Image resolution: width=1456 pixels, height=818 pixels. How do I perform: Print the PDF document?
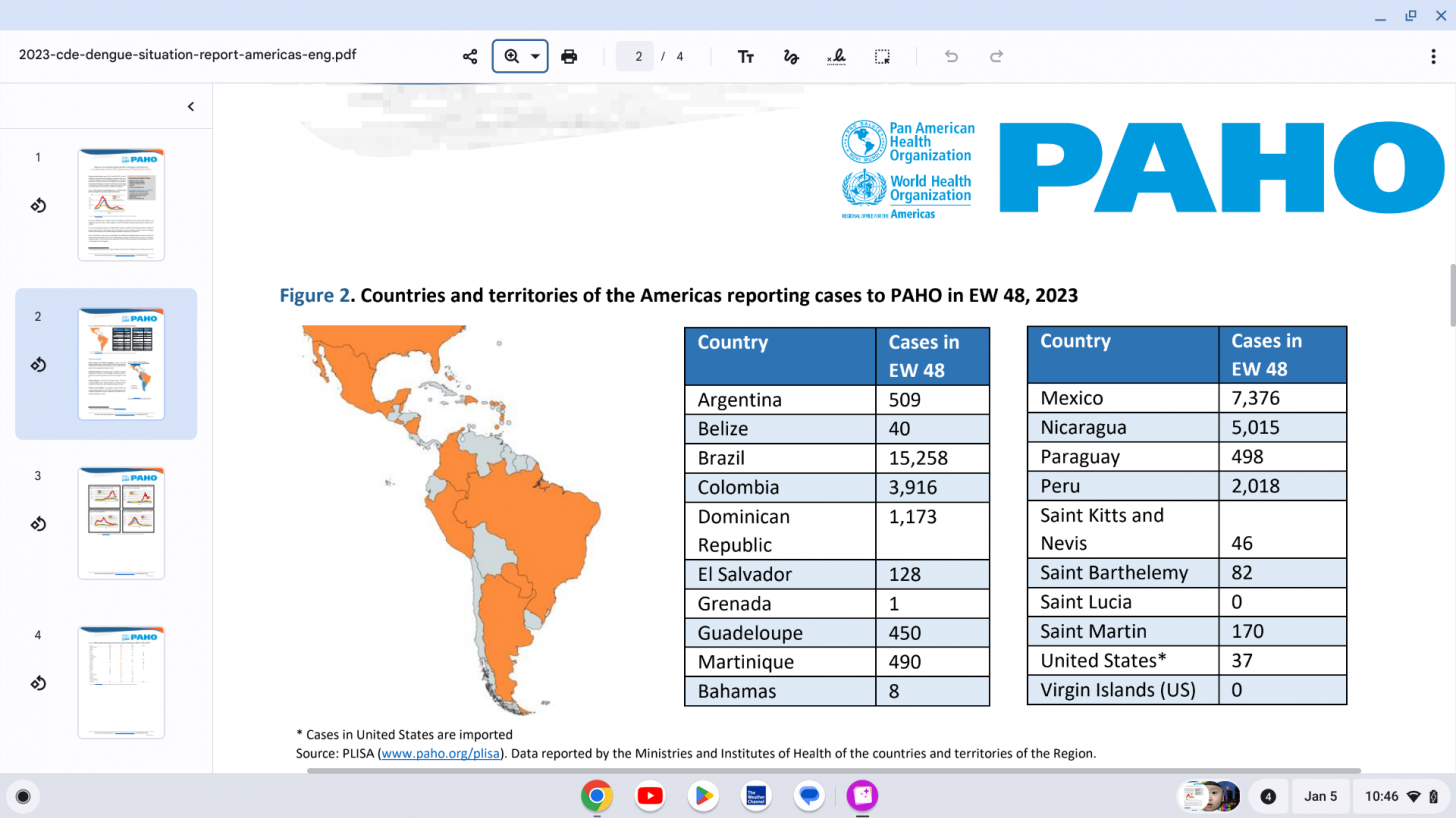coord(569,56)
